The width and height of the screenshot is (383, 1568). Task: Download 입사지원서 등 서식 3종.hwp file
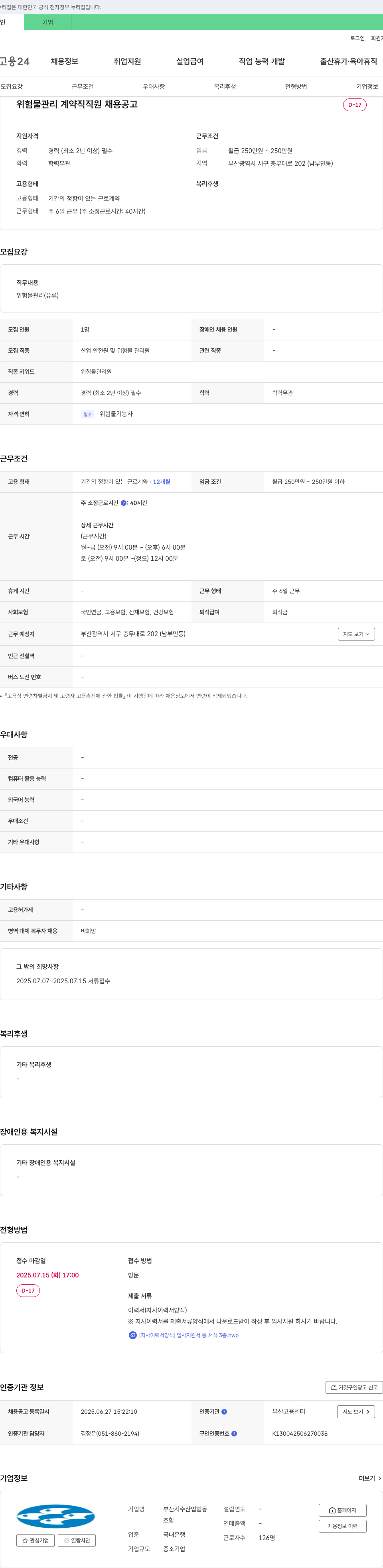click(x=189, y=1336)
